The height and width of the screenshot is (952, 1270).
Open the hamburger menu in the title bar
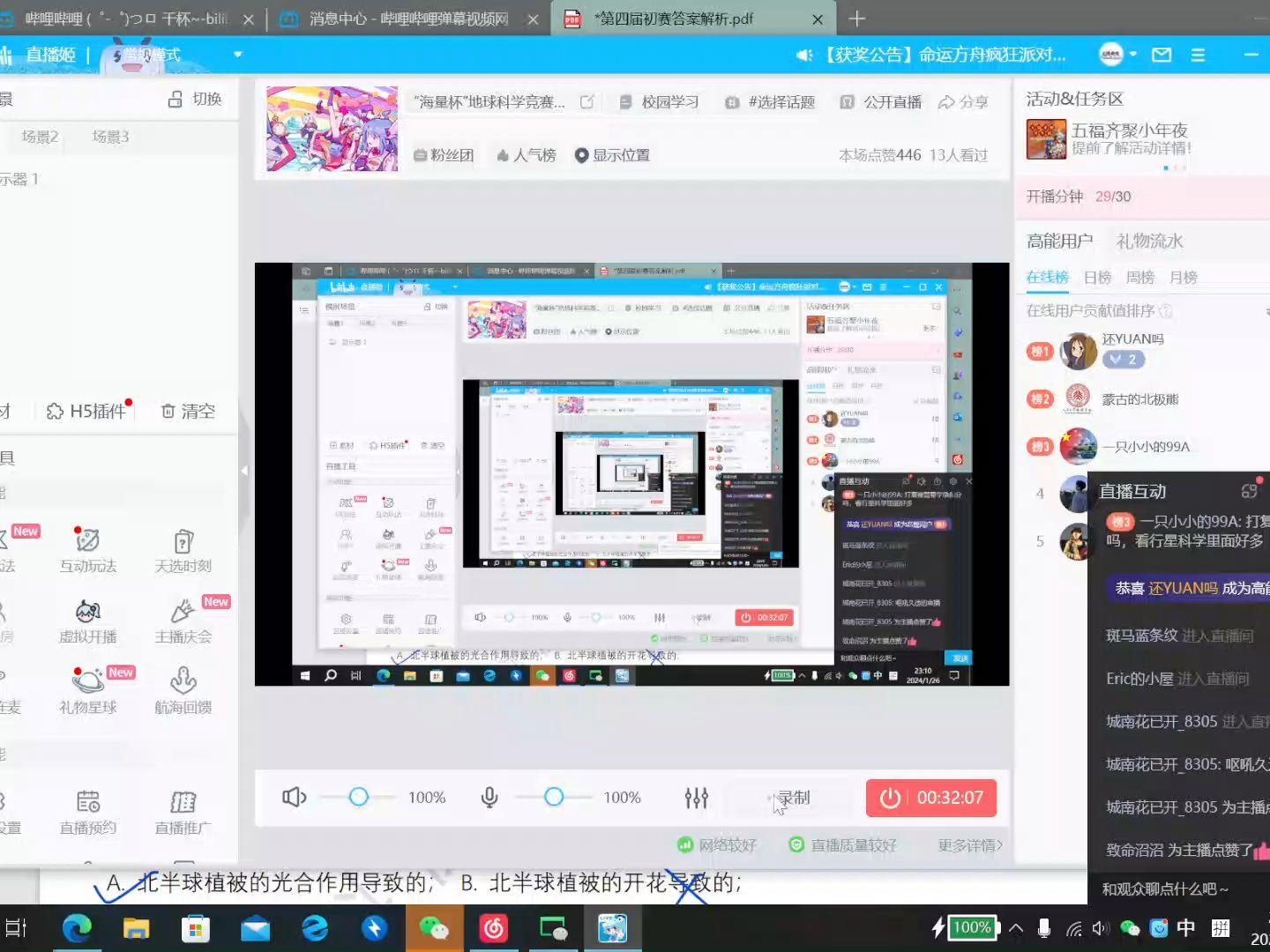[1198, 55]
